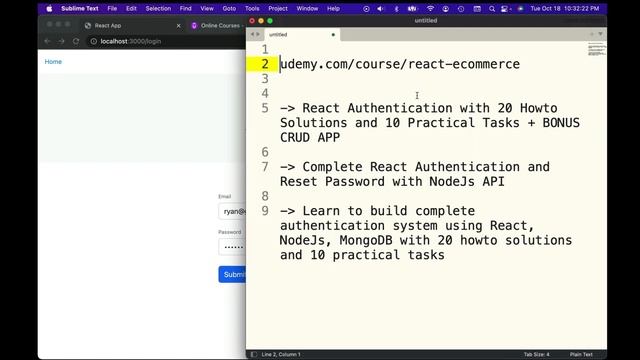Viewport: 640px width, 360px height.
Task: Open Control Center icon in menu bar
Action: [x=505, y=9]
